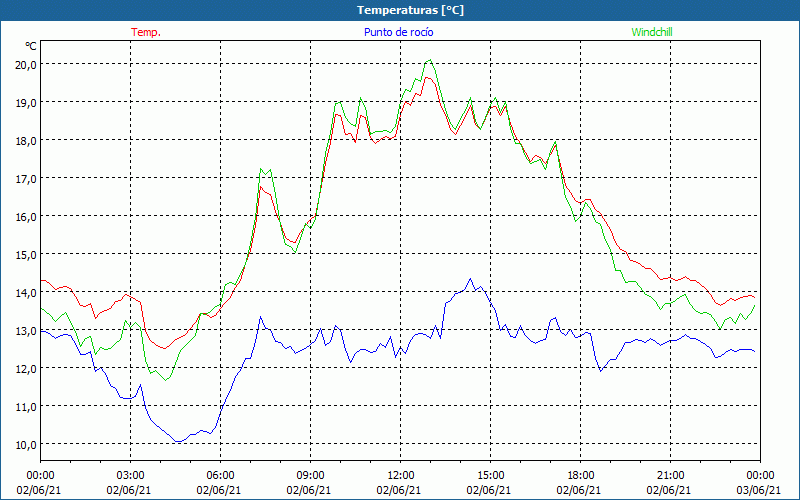Select the blue "Punto de rocío" legend label

pyautogui.click(x=398, y=32)
